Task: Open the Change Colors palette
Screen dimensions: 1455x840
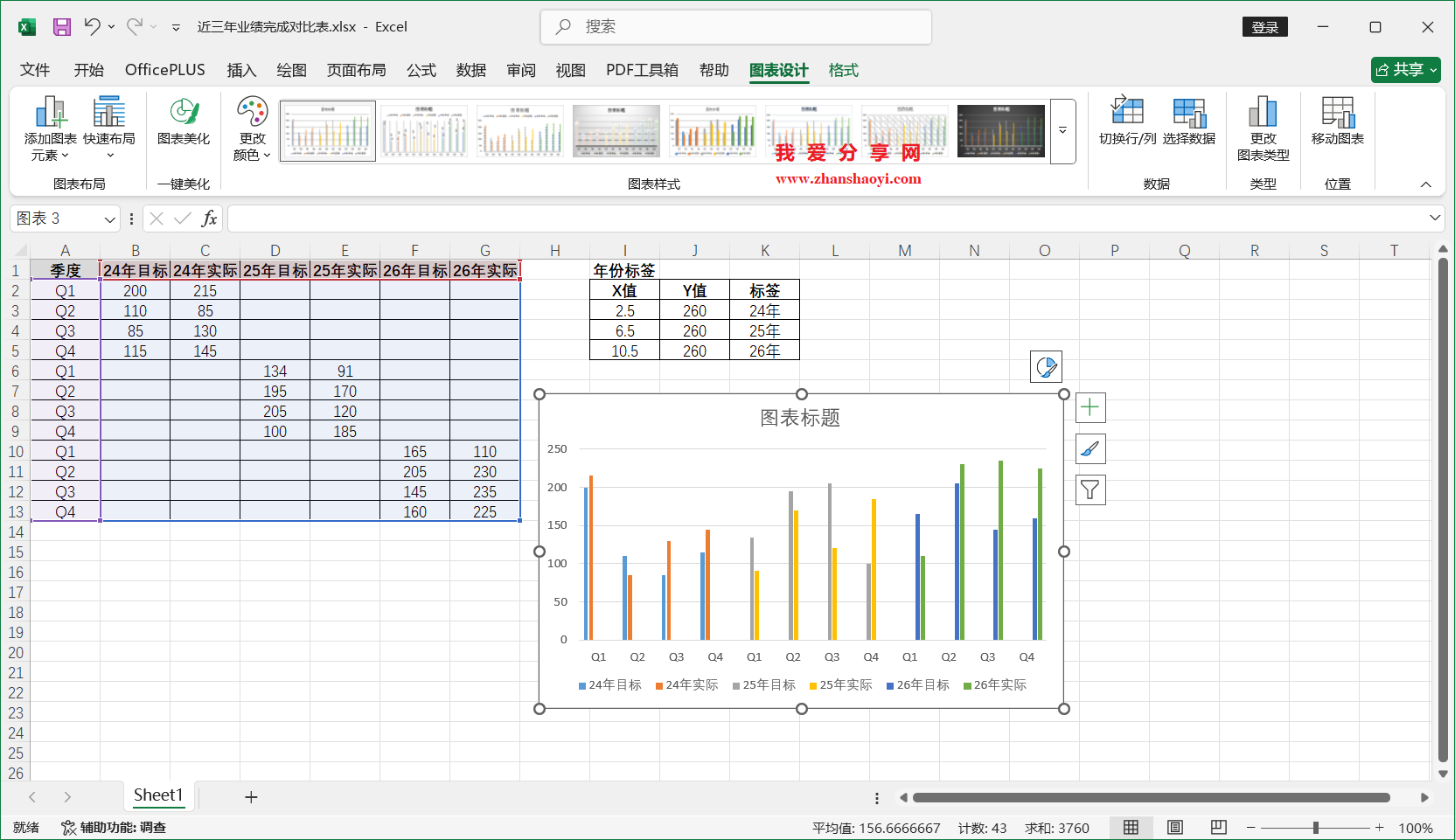Action: [x=252, y=129]
